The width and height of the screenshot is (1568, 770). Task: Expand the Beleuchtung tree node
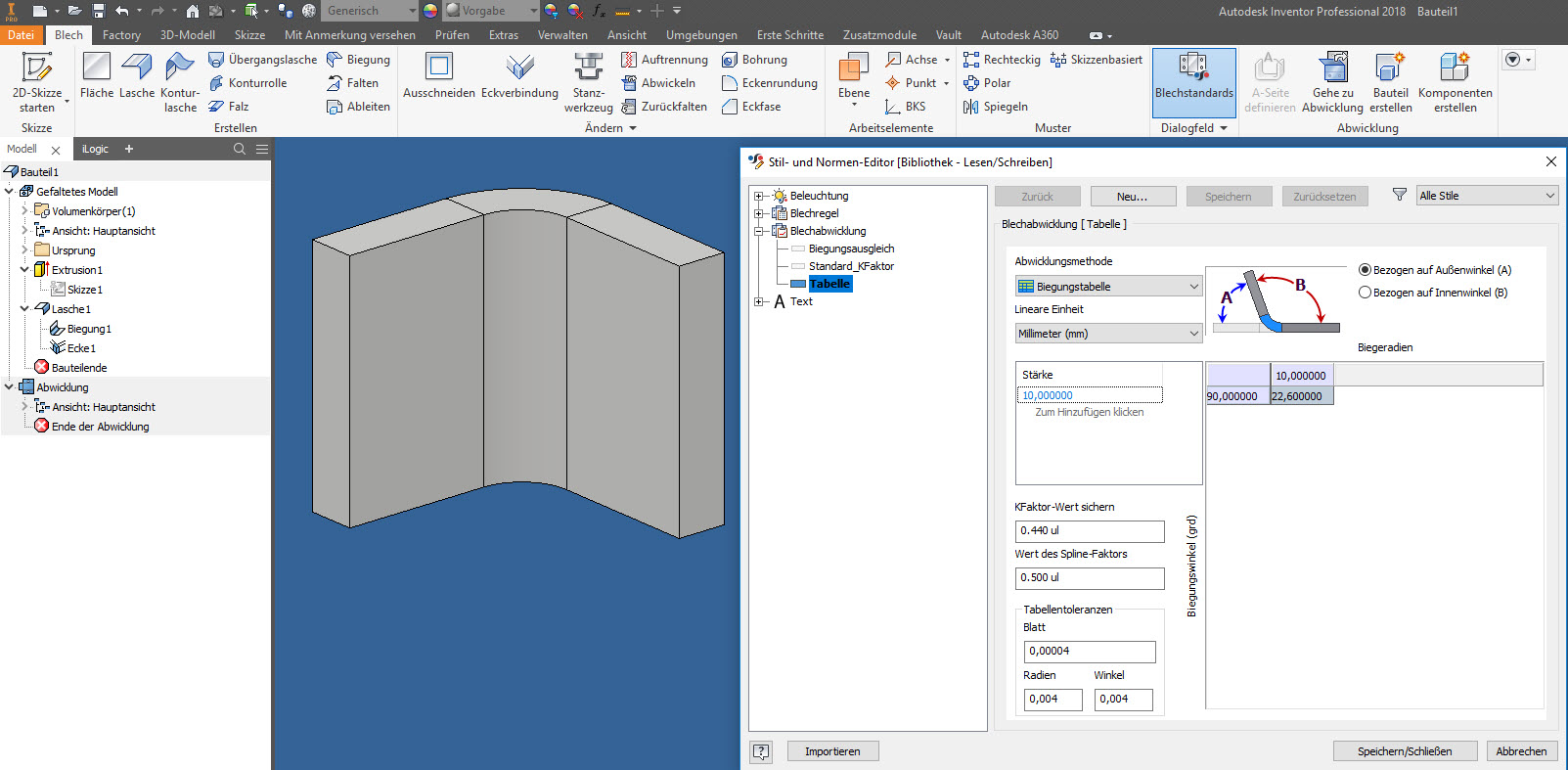point(759,196)
